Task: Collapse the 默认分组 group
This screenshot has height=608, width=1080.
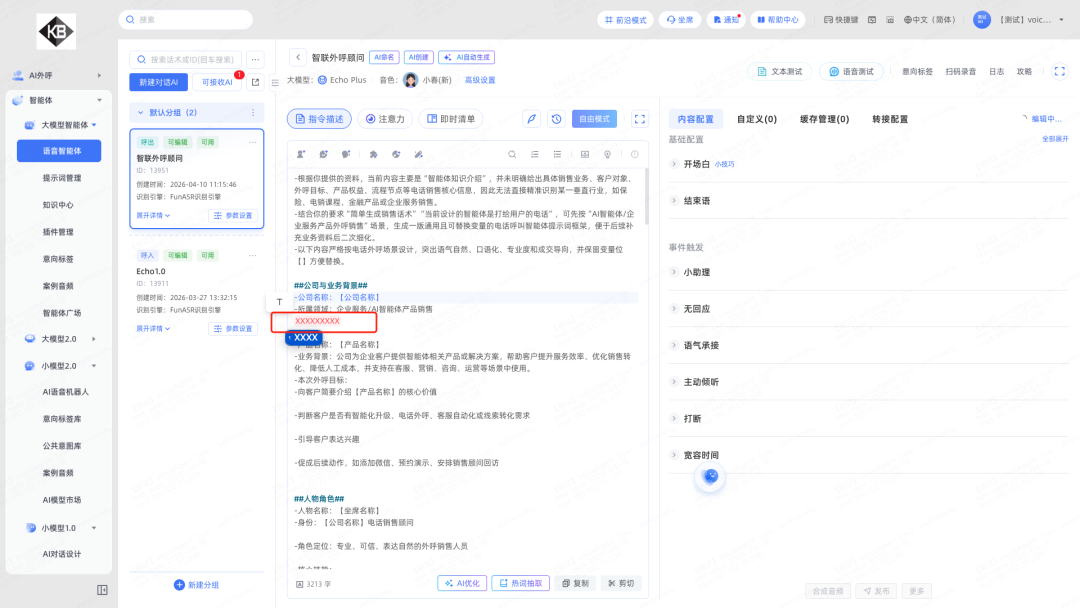Action: 139,113
